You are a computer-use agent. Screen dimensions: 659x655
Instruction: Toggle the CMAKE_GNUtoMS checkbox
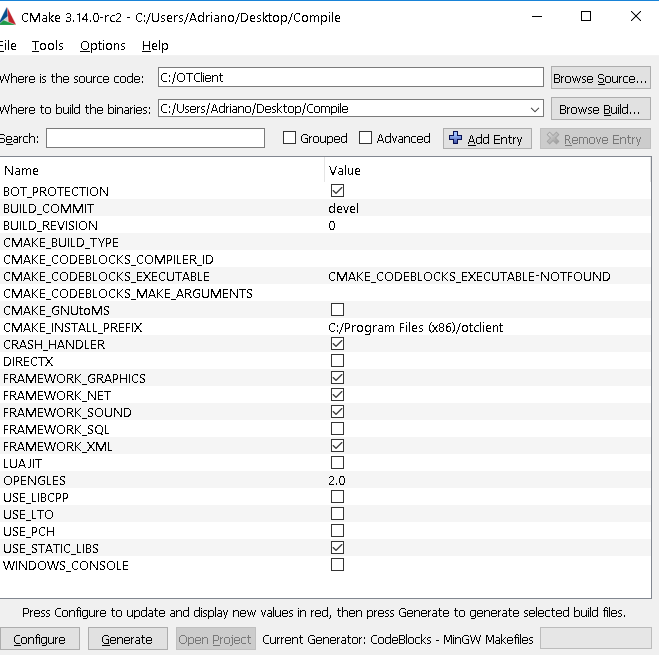337,309
